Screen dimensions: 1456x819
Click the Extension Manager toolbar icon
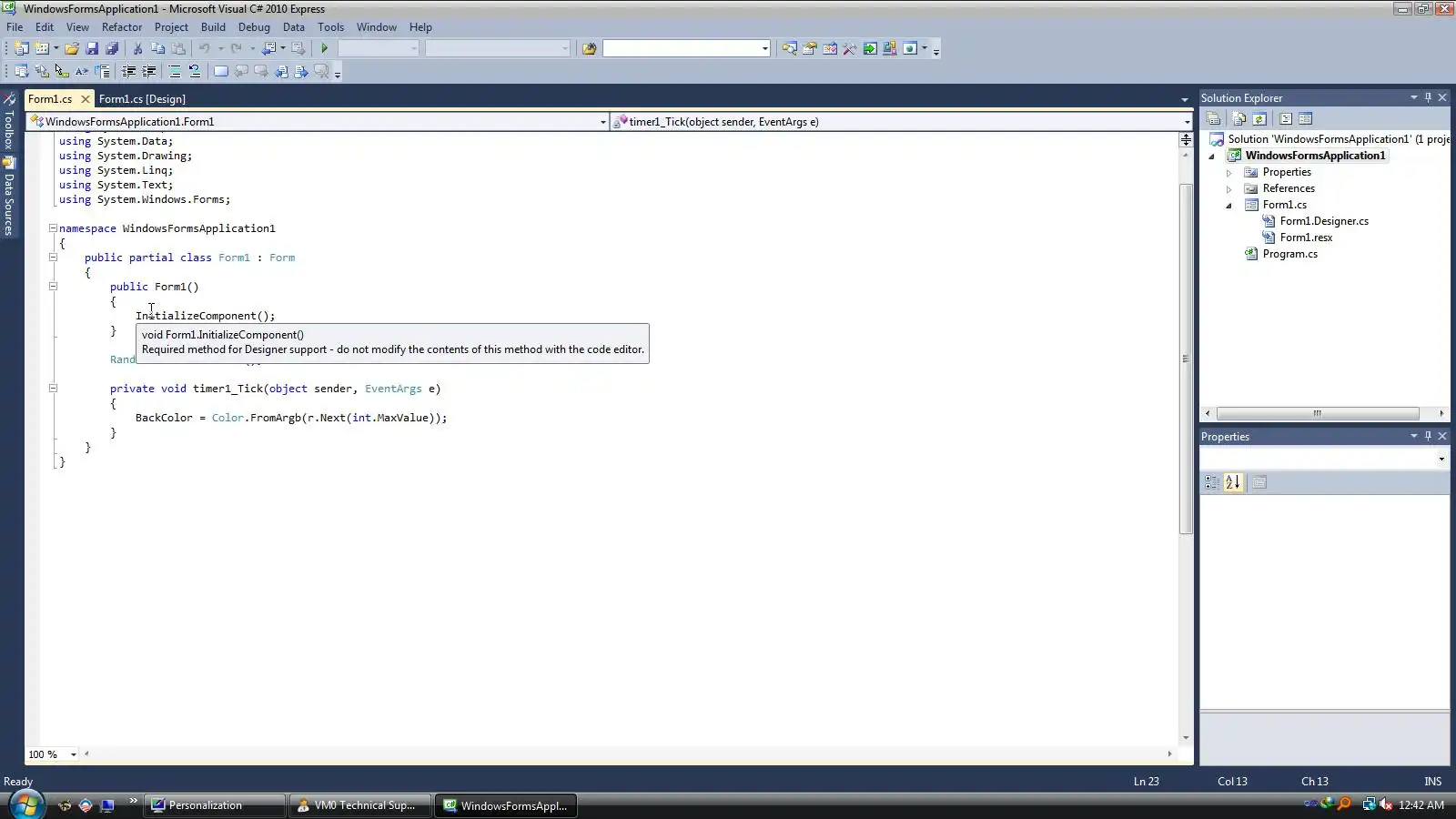[x=890, y=48]
